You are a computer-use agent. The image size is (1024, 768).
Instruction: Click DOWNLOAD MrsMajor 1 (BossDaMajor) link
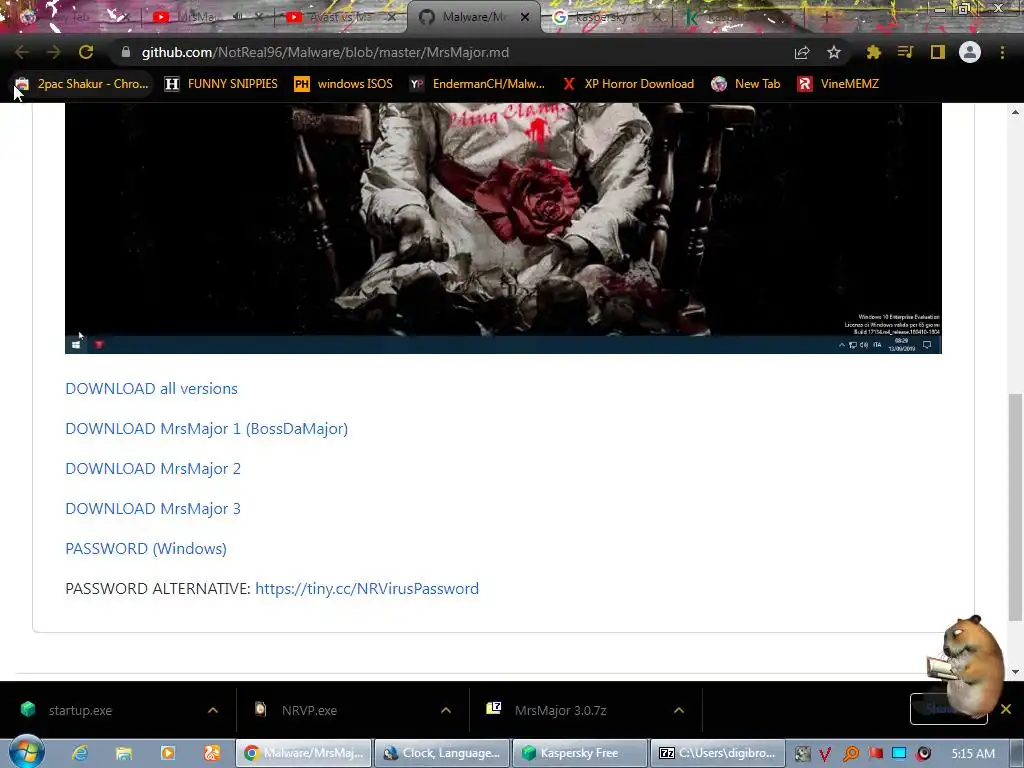coord(206,428)
